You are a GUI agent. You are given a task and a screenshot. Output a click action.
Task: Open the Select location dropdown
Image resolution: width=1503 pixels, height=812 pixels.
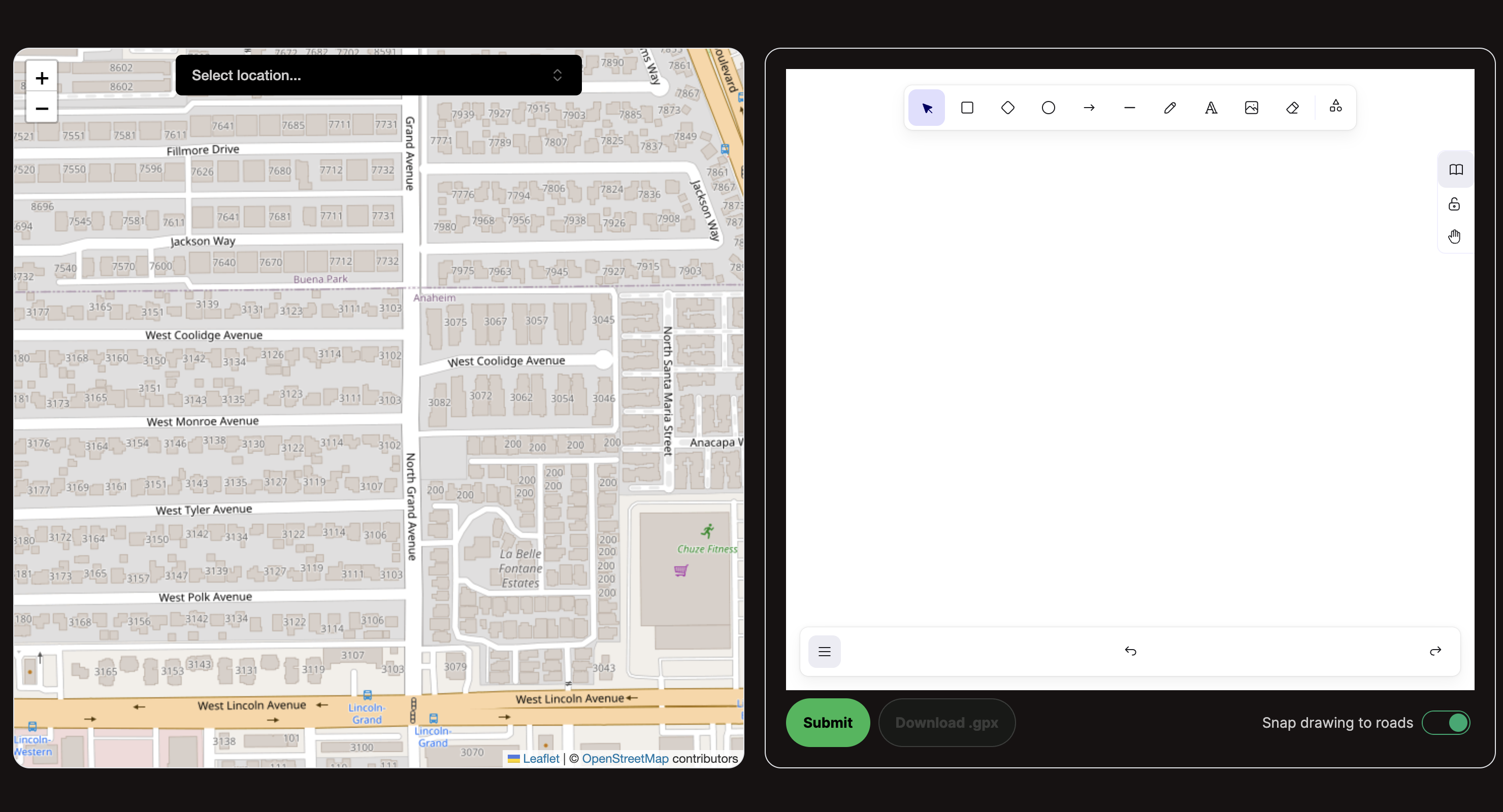click(378, 75)
